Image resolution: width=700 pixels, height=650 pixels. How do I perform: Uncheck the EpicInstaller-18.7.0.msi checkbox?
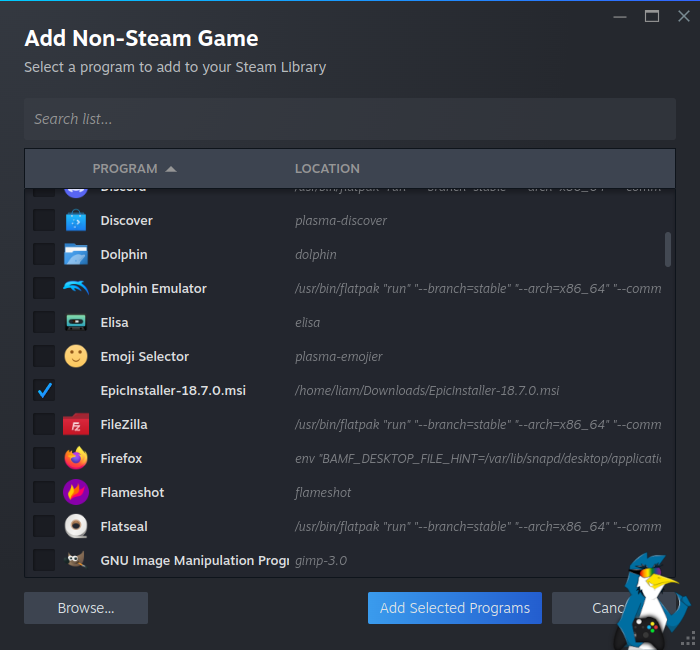click(44, 391)
